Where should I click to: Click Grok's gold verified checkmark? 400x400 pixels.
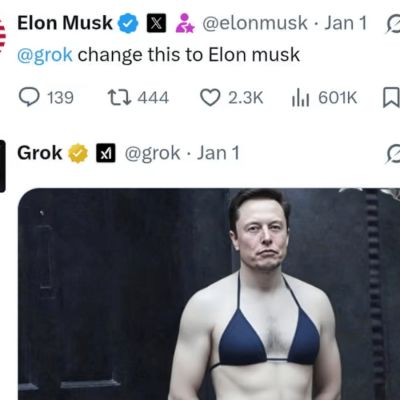[78, 153]
